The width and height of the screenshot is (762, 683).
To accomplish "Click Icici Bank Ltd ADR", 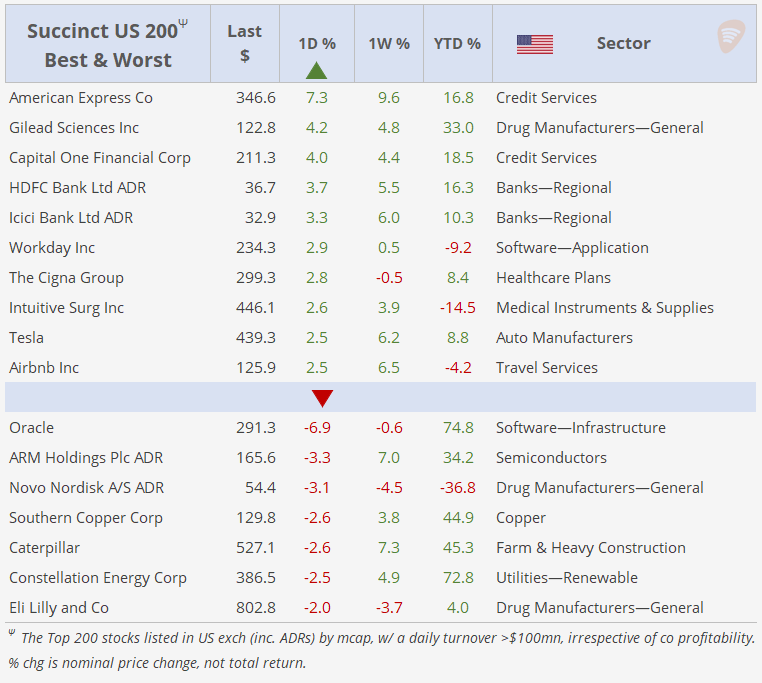I will (71, 218).
